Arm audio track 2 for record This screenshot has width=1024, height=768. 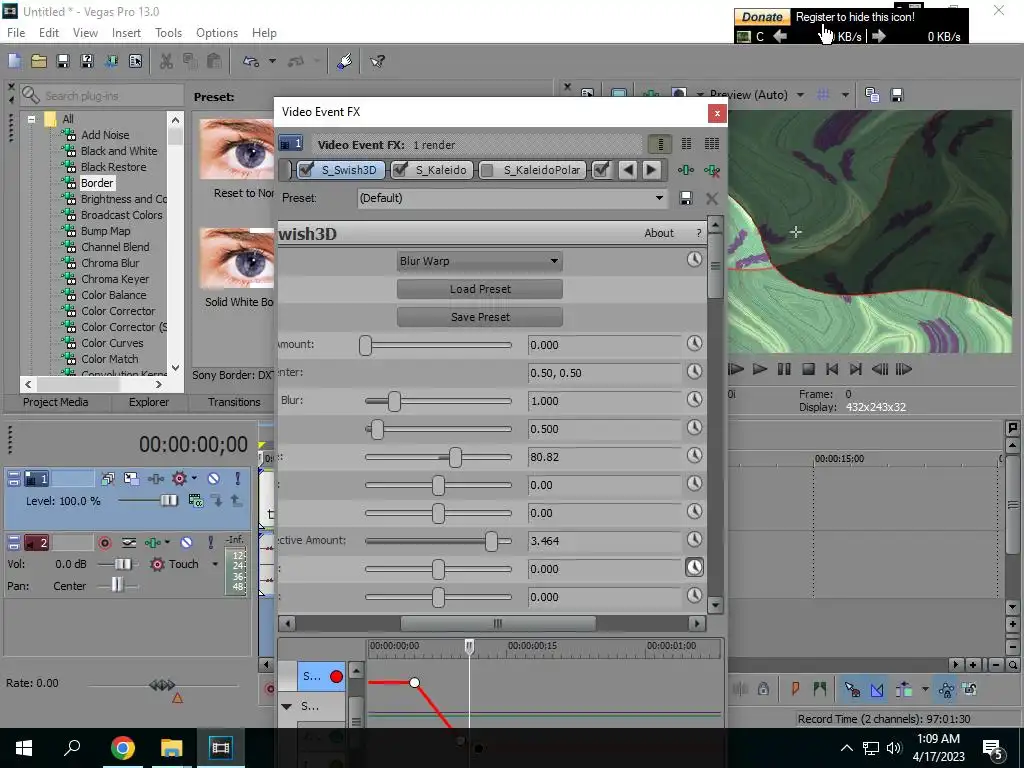[104, 543]
